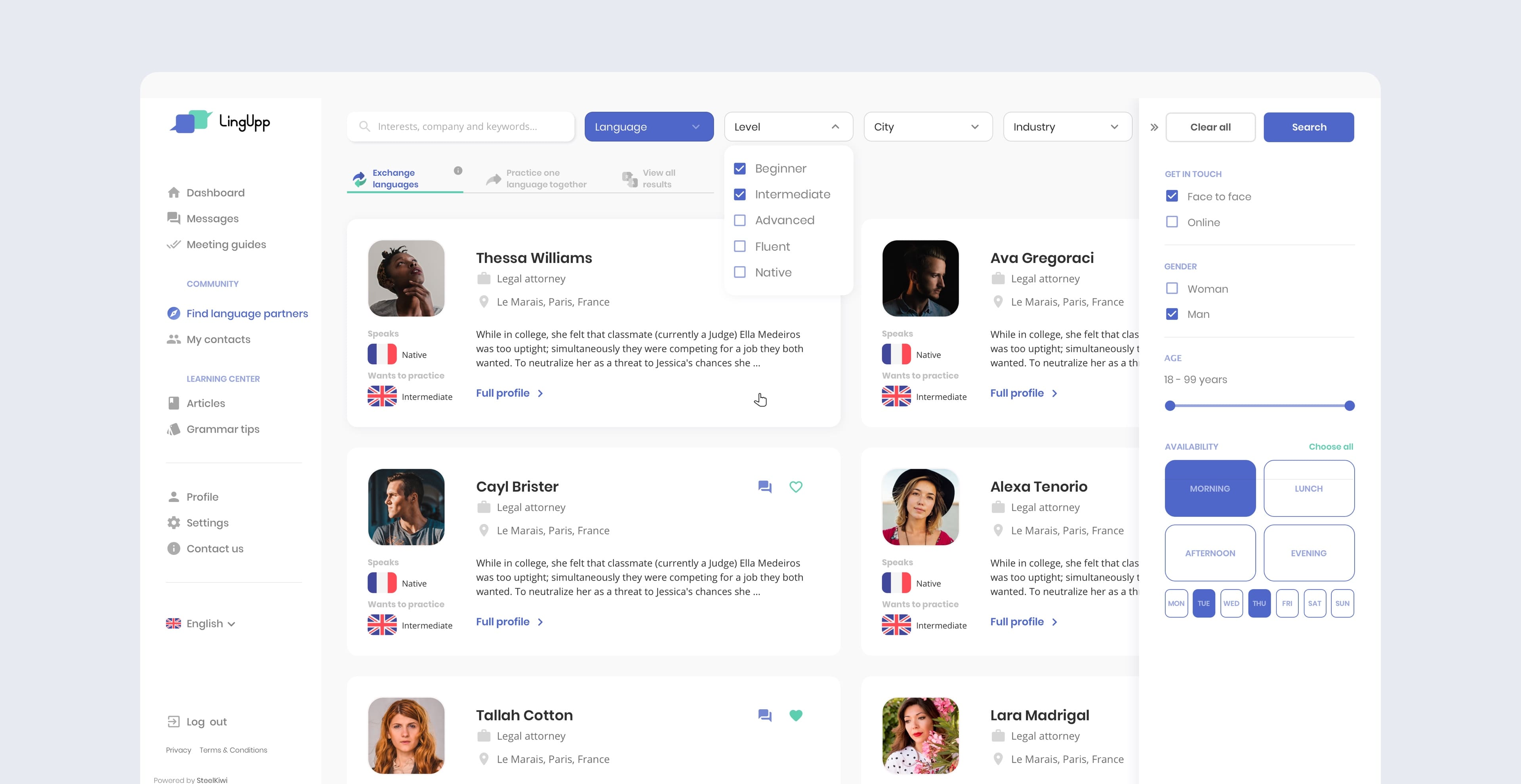Select SAT day chip
Image resolution: width=1521 pixels, height=784 pixels.
(x=1314, y=603)
